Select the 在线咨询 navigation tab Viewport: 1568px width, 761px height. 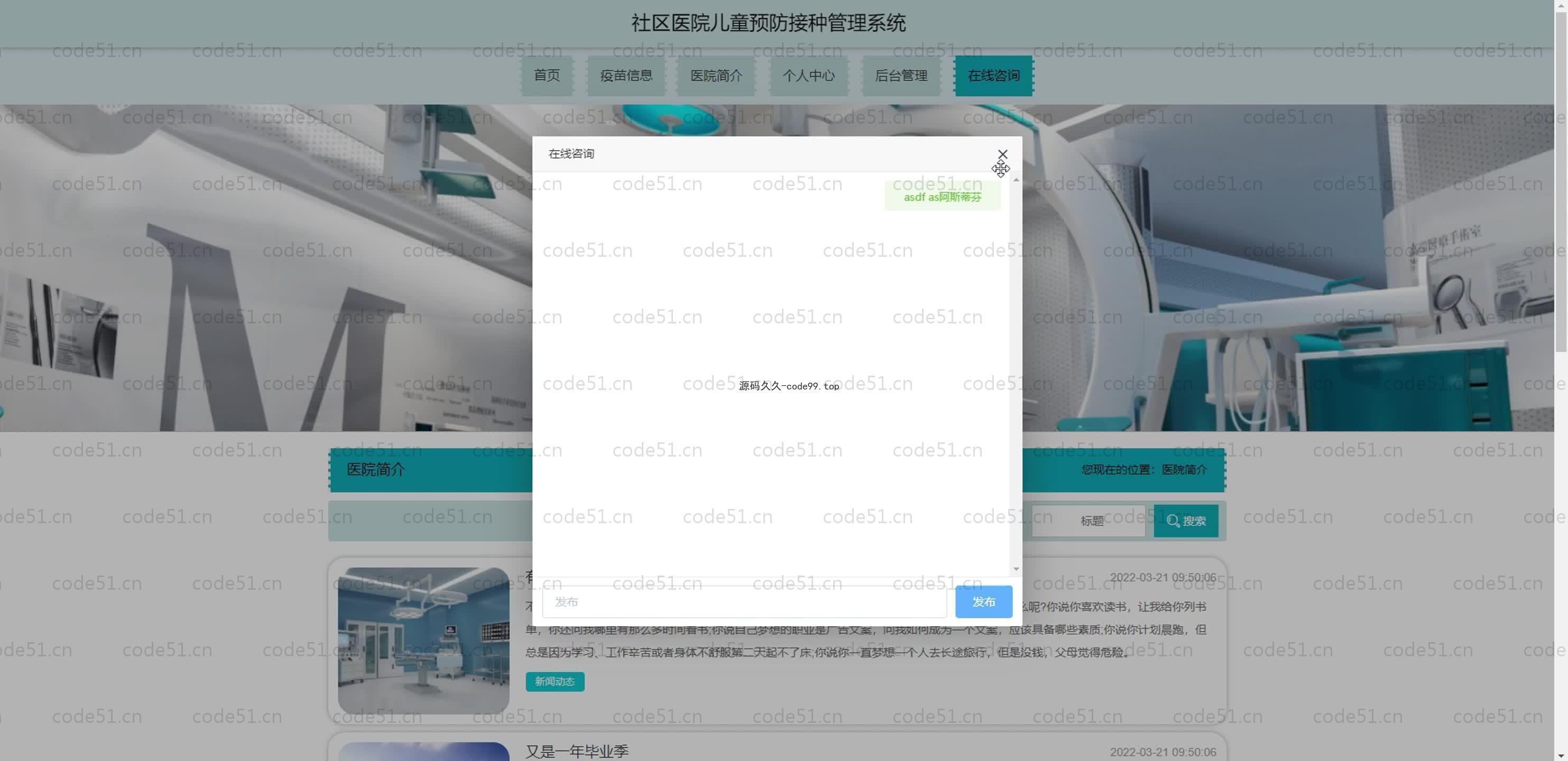pos(993,76)
